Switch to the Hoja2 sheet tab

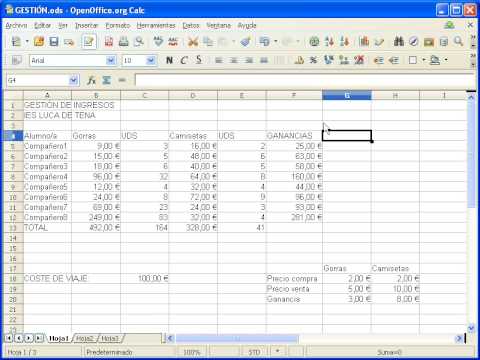[x=85, y=338]
